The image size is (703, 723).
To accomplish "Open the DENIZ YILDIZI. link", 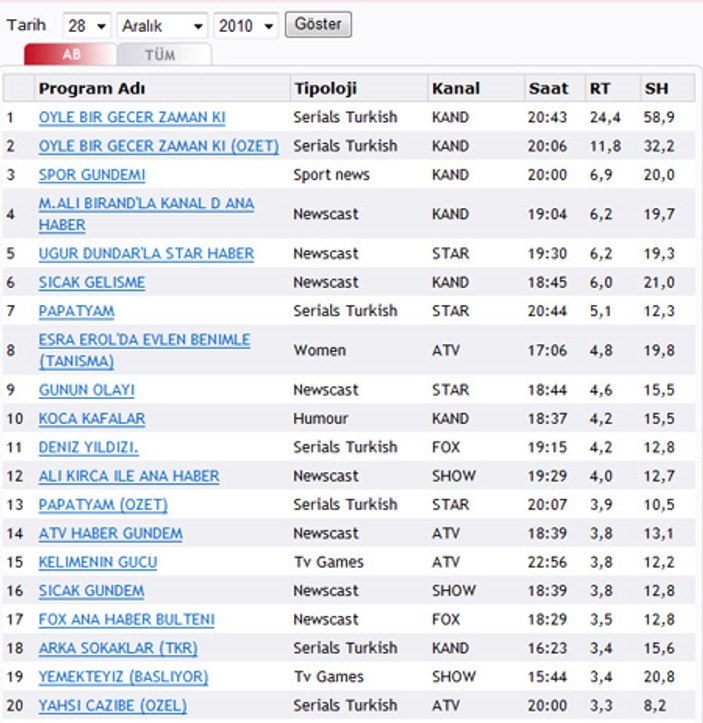I will 89,447.
